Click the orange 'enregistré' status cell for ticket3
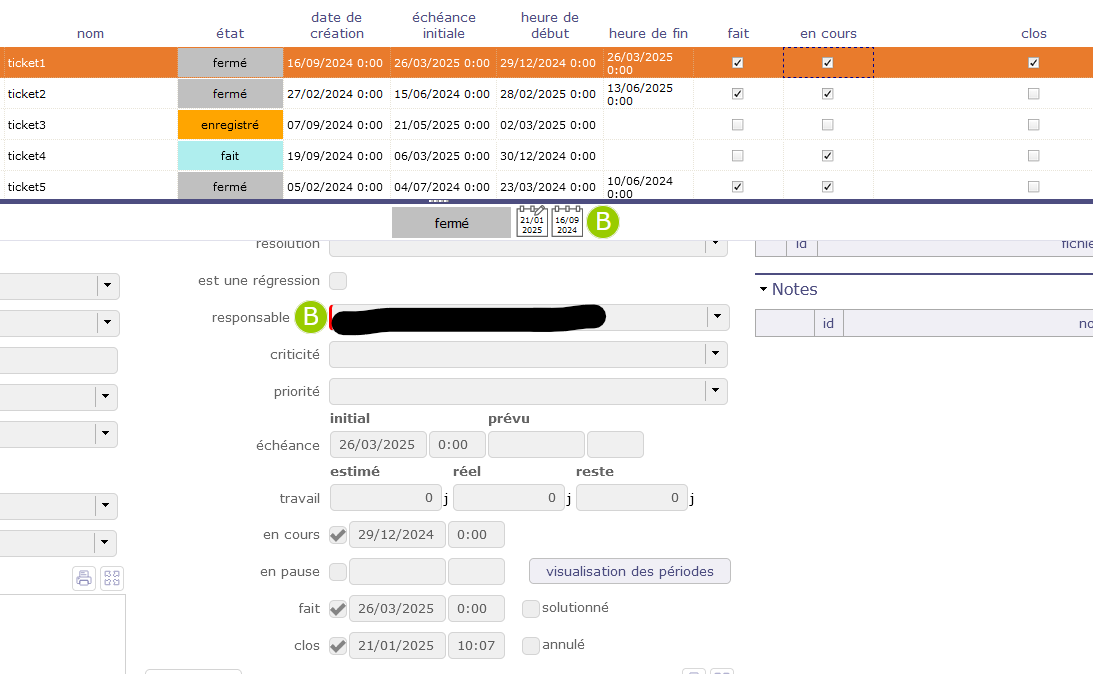Screen dimensions: 1093x674 (x=230, y=125)
